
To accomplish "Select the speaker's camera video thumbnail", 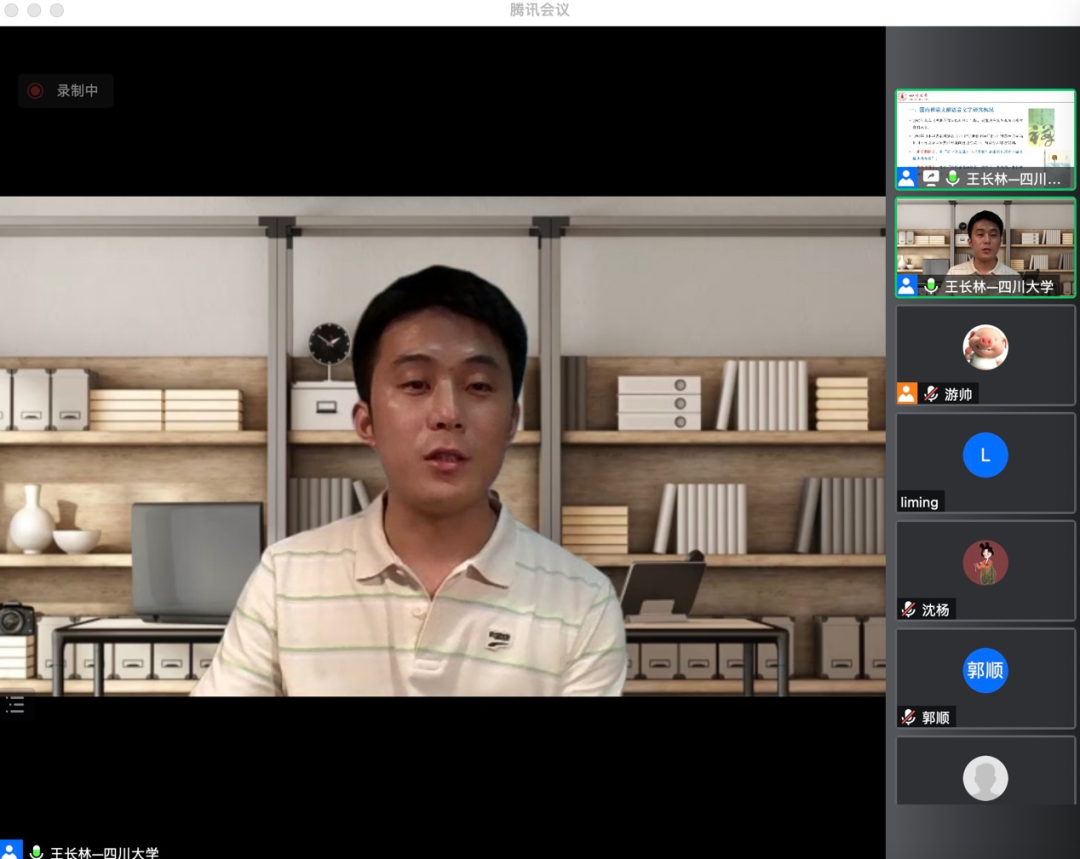I will [985, 238].
